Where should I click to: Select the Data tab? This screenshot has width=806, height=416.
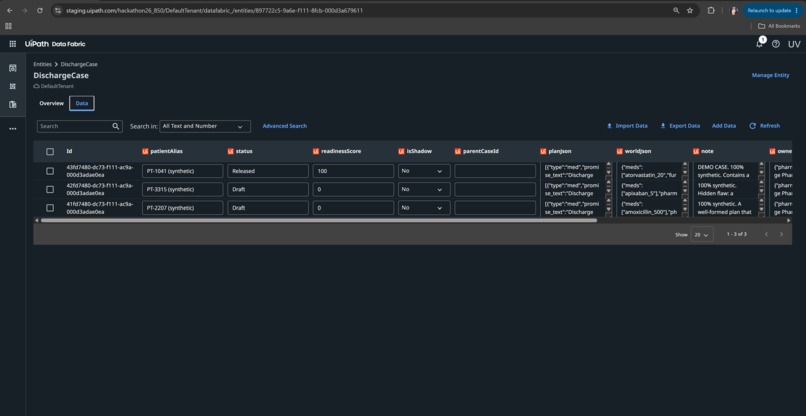82,103
